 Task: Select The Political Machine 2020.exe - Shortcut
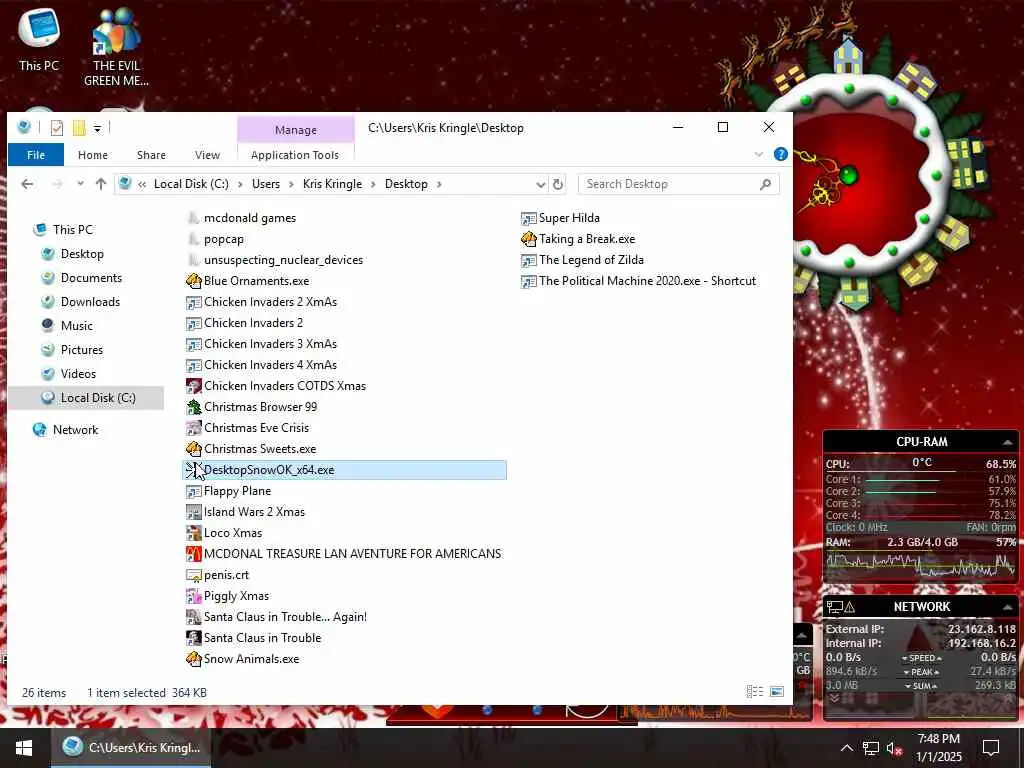pyautogui.click(x=647, y=281)
